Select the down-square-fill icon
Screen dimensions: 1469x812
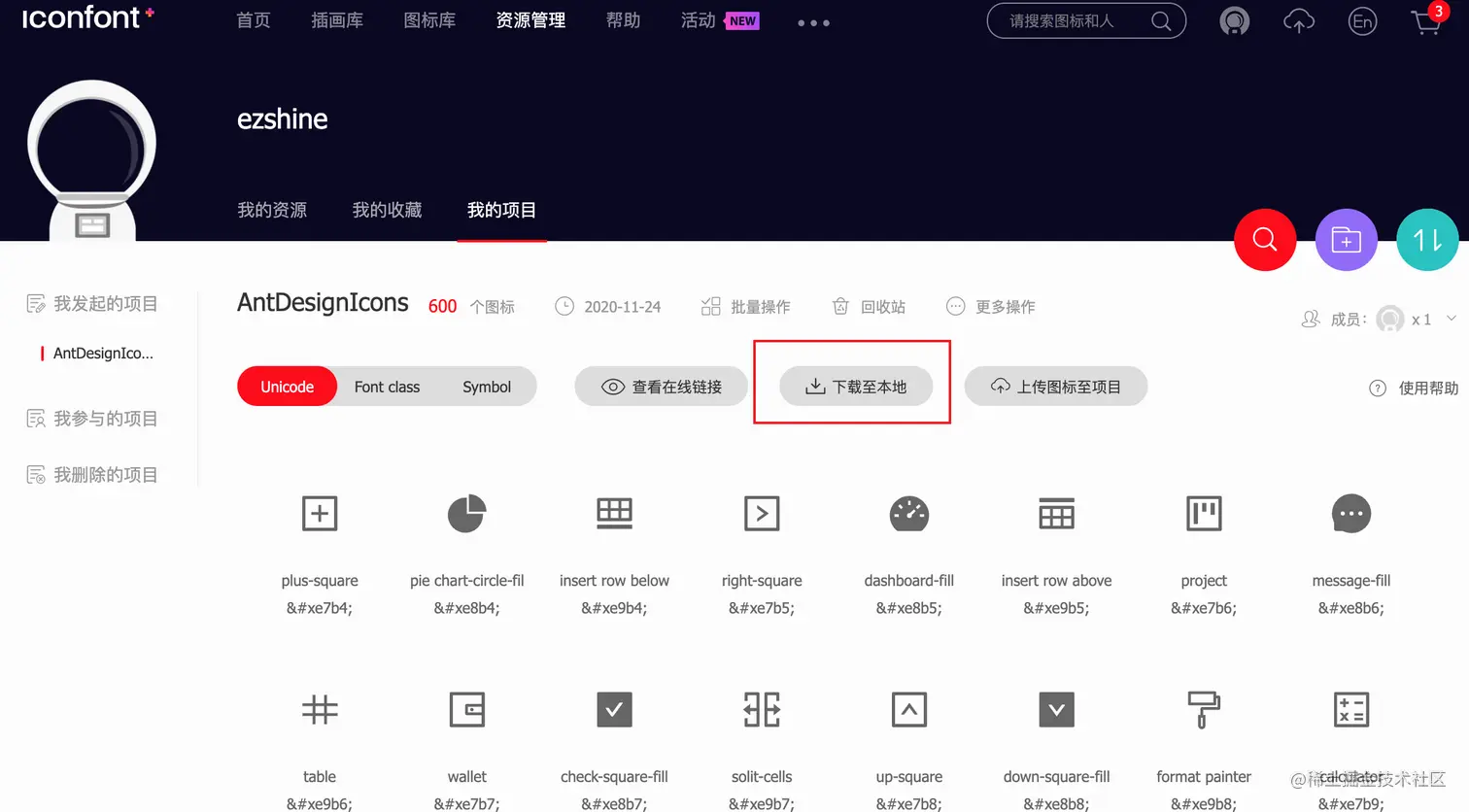click(x=1056, y=709)
